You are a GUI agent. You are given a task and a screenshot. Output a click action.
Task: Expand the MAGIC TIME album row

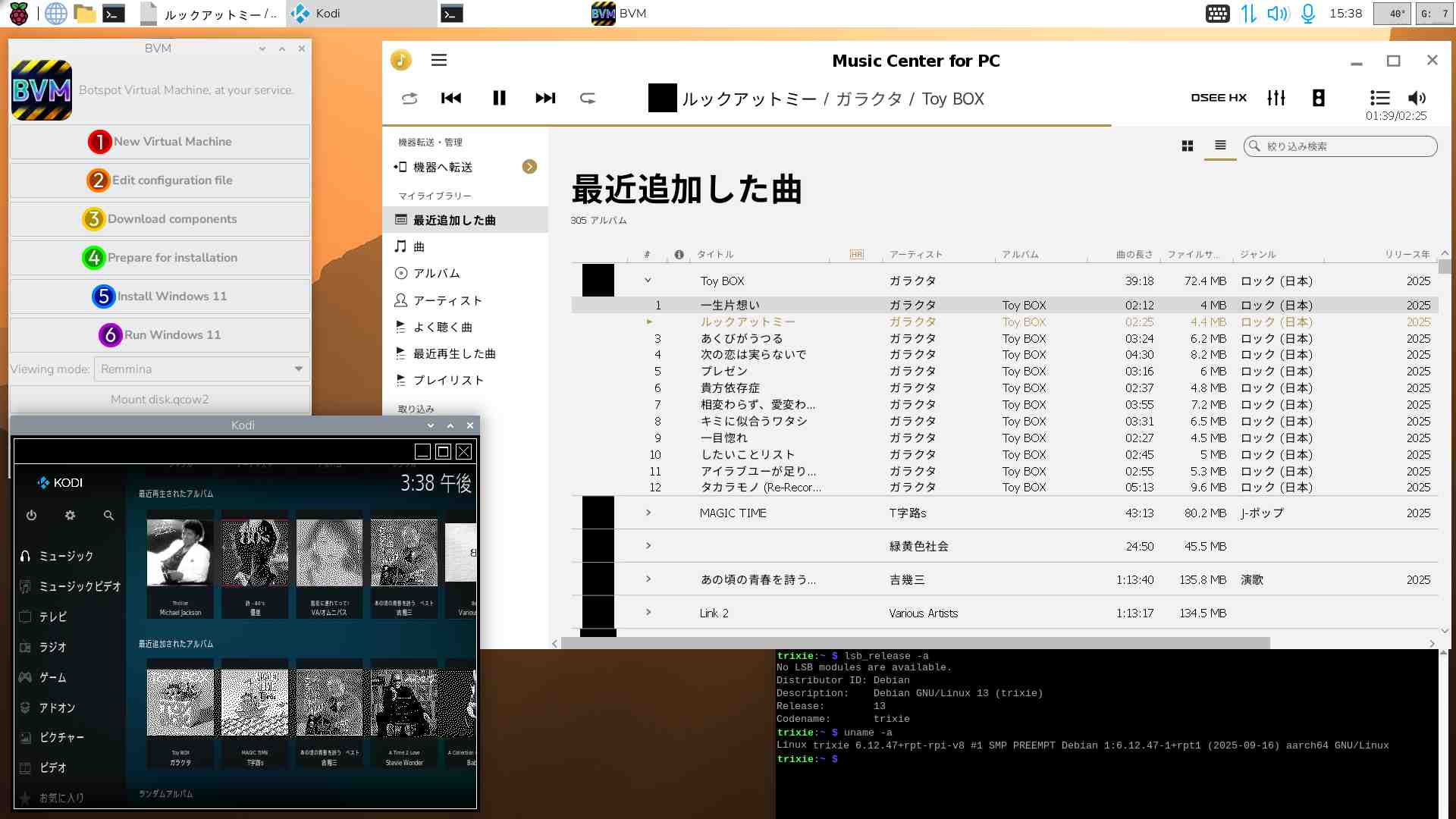648,513
